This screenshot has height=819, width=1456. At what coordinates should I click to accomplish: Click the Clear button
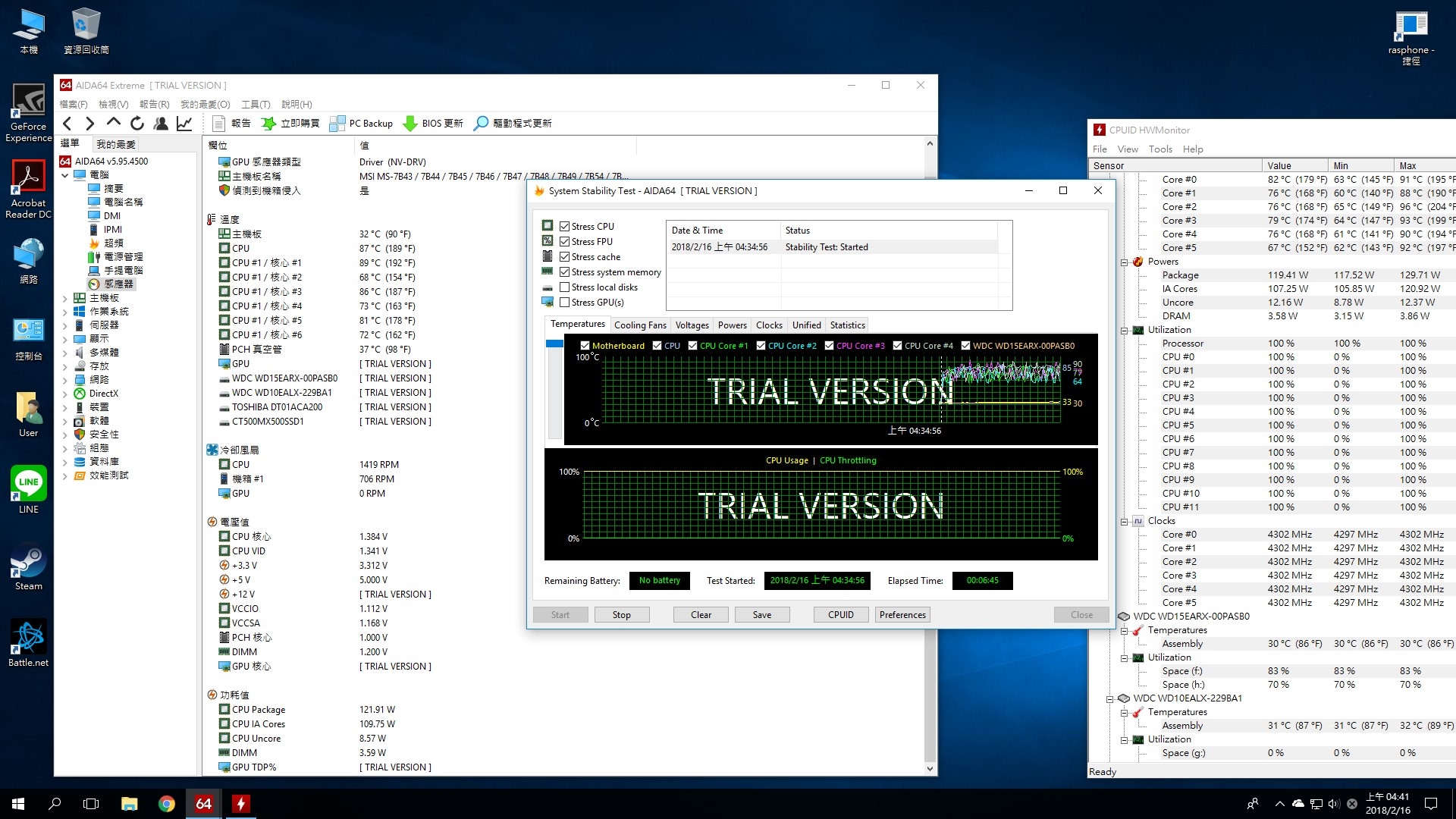coord(701,614)
